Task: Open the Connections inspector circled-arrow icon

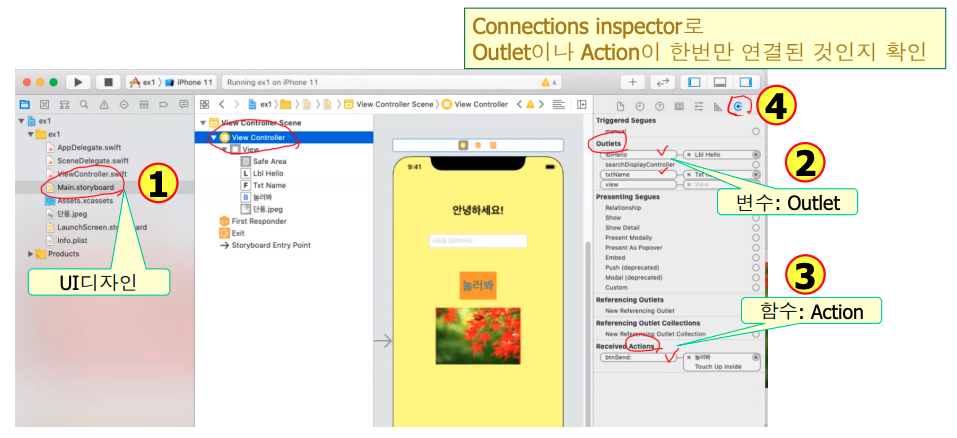Action: click(739, 106)
